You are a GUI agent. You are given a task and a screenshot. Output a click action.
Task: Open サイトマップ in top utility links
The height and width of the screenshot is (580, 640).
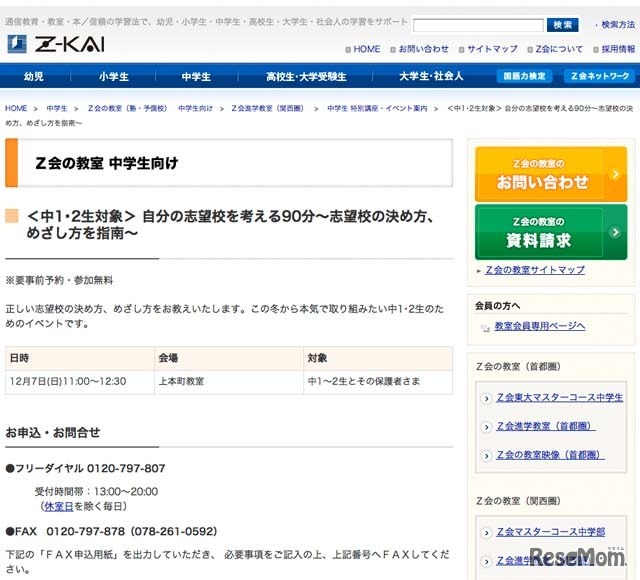point(492,49)
